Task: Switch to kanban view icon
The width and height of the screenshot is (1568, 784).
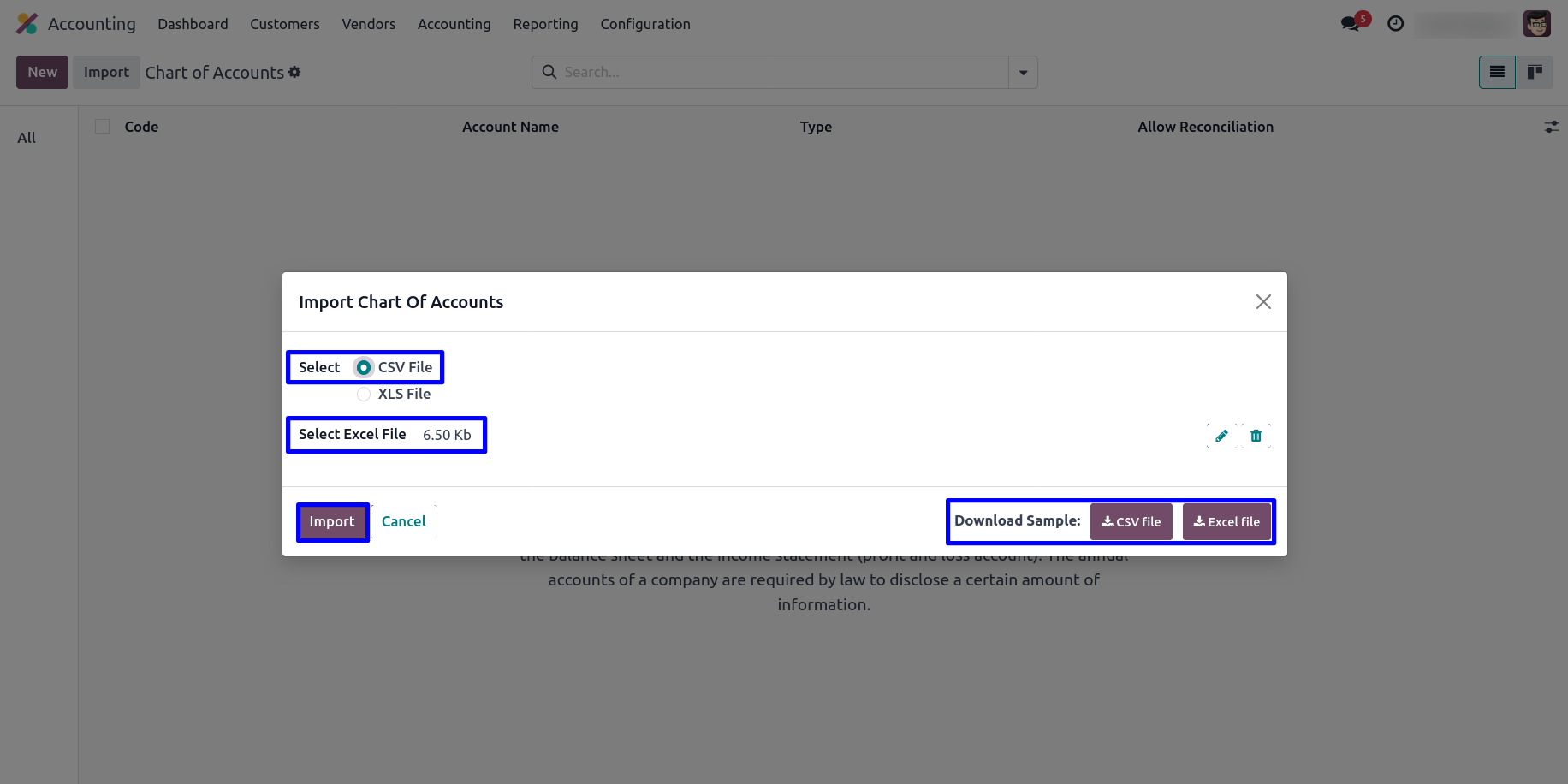Action: (1535, 72)
